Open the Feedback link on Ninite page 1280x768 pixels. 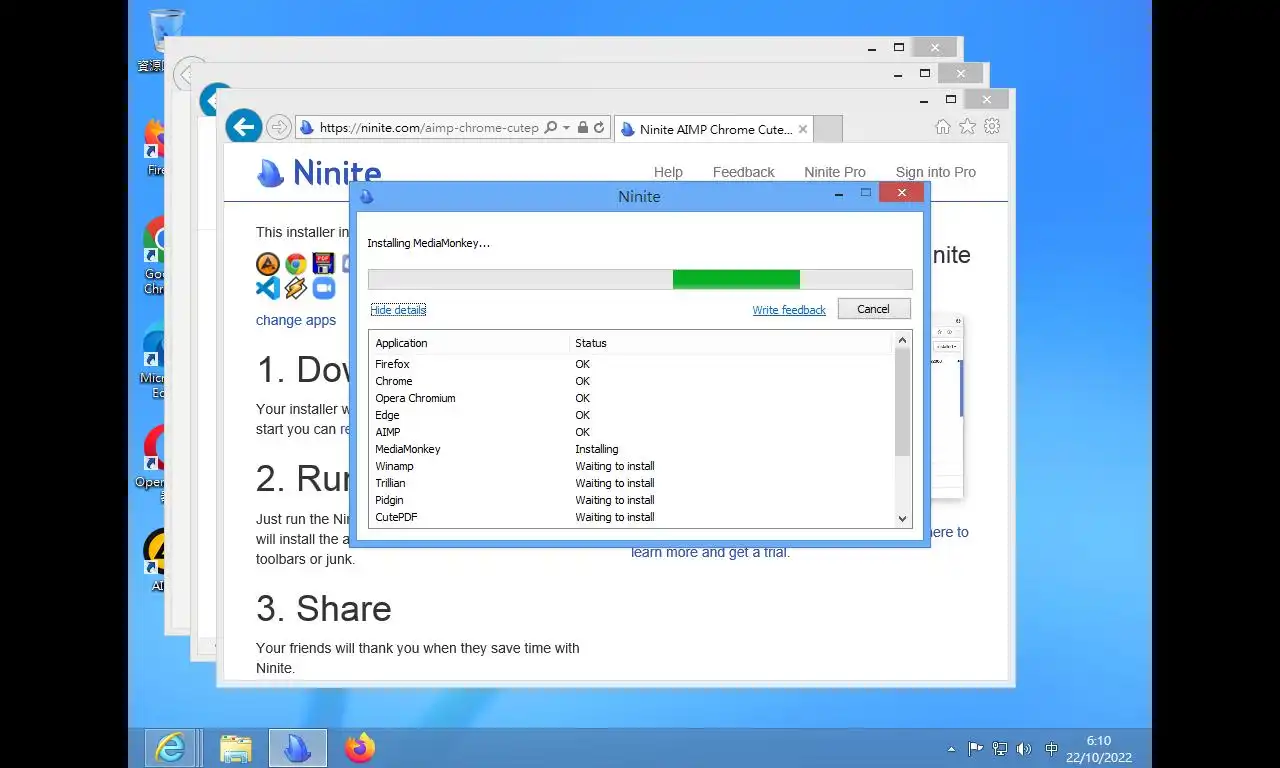coord(743,172)
